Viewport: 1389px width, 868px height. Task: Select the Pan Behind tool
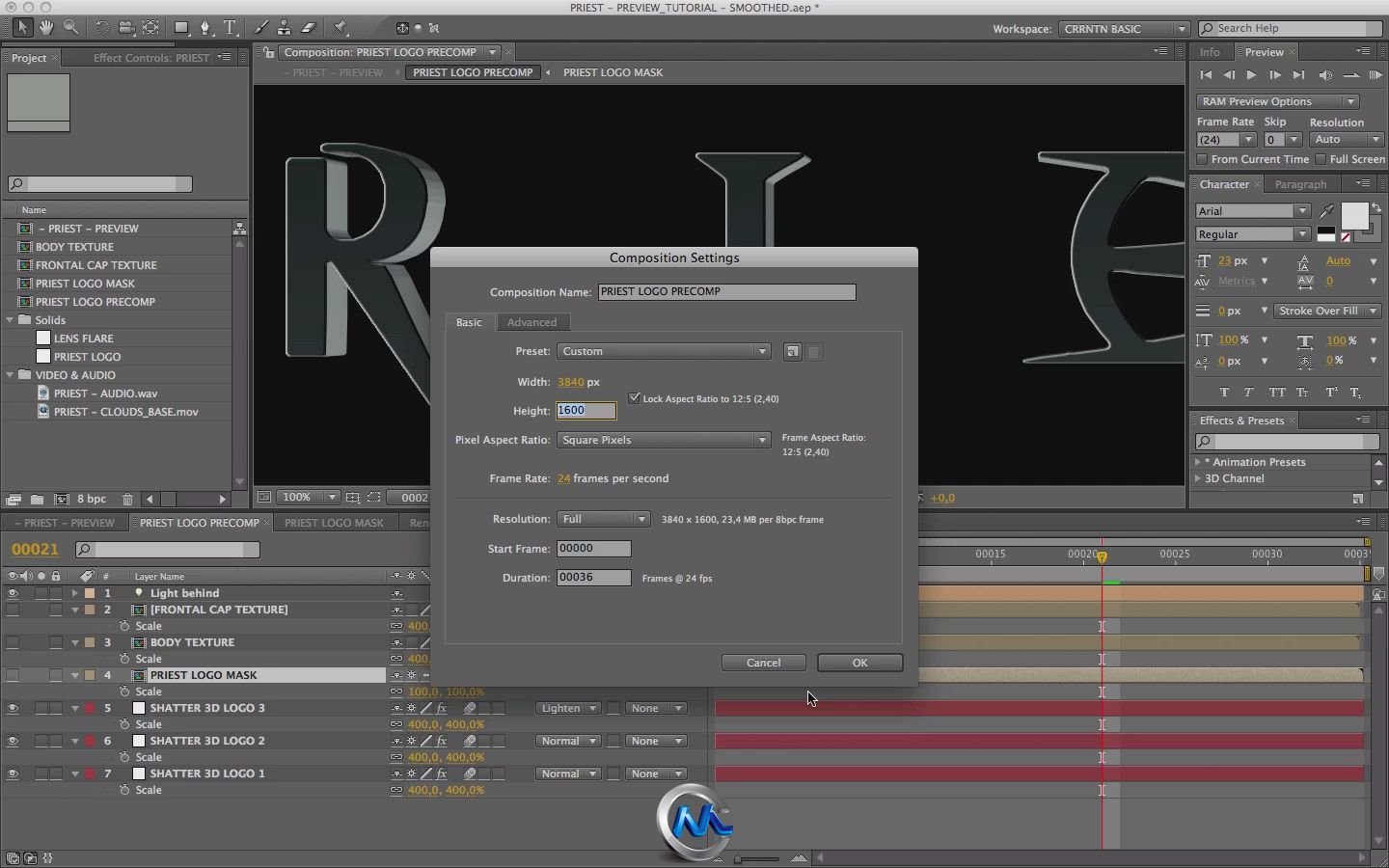(151, 27)
